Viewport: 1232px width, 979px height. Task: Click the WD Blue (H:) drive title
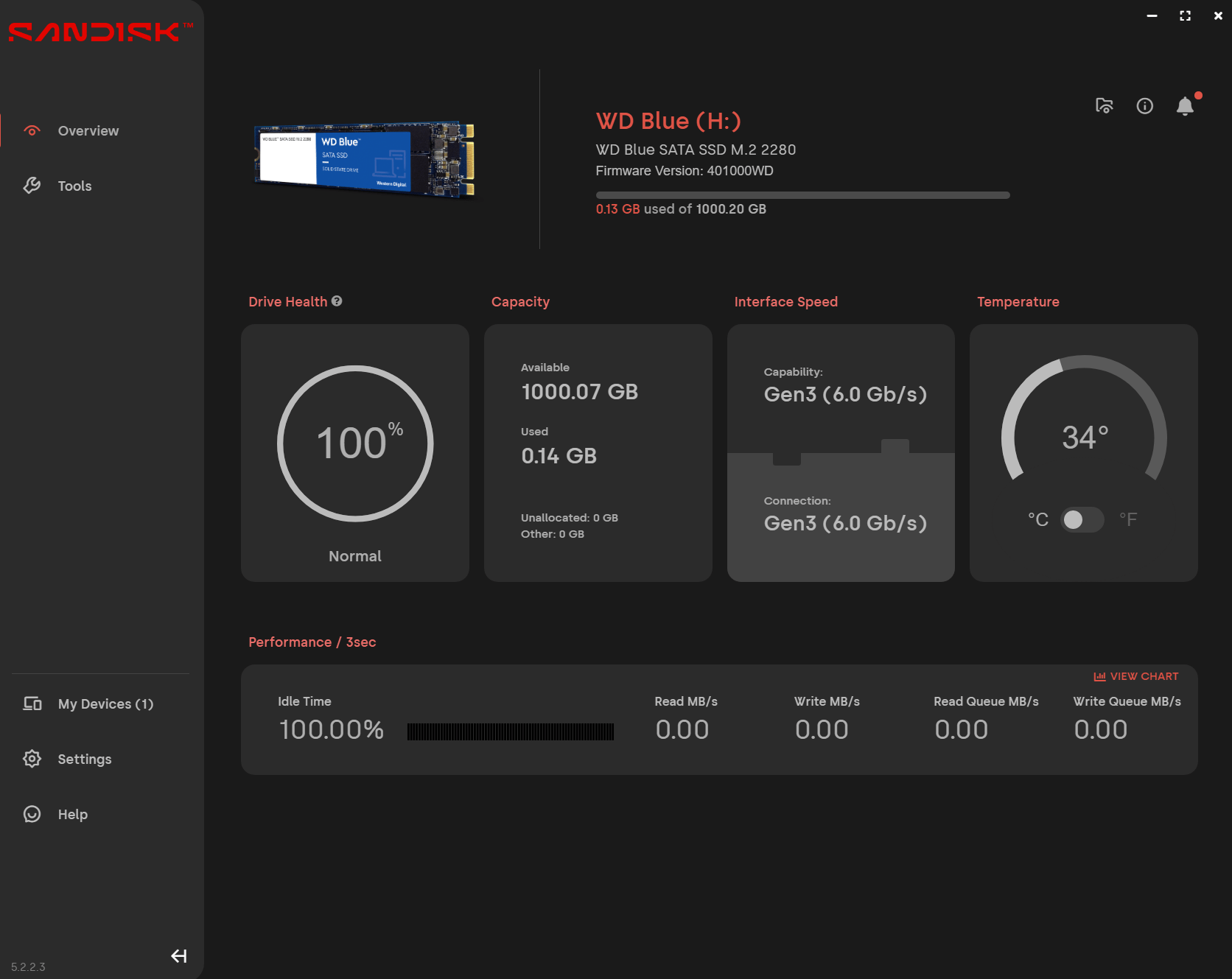[668, 121]
